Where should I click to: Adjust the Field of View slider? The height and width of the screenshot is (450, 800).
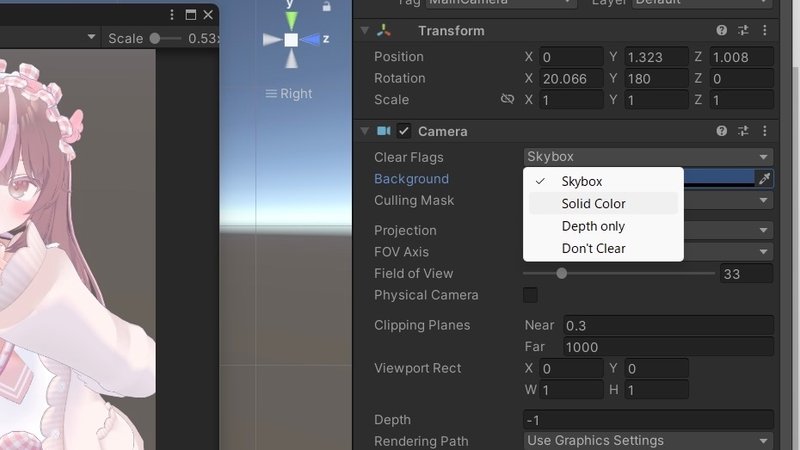(619, 273)
